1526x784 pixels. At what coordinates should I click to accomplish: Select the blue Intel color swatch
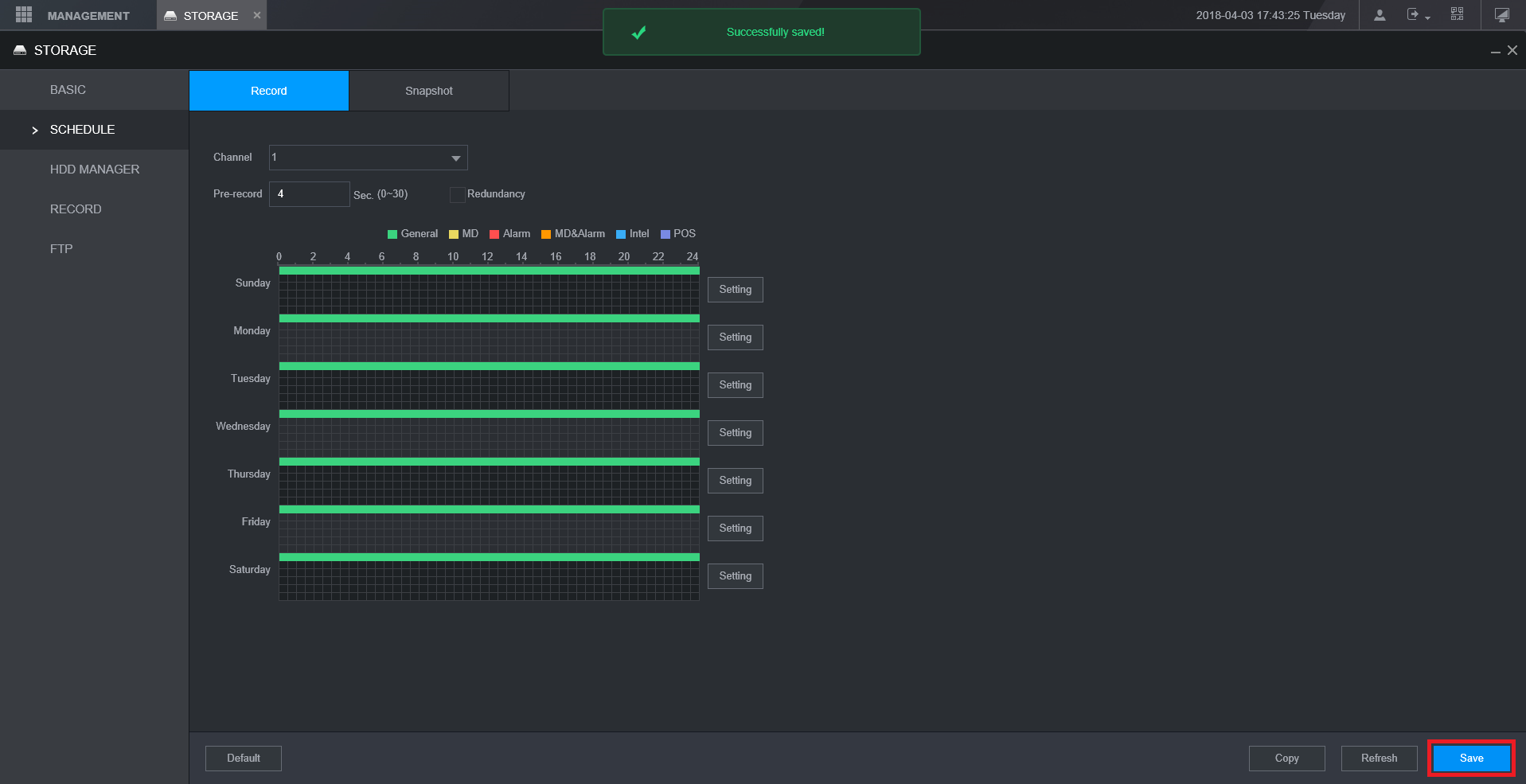(621, 234)
